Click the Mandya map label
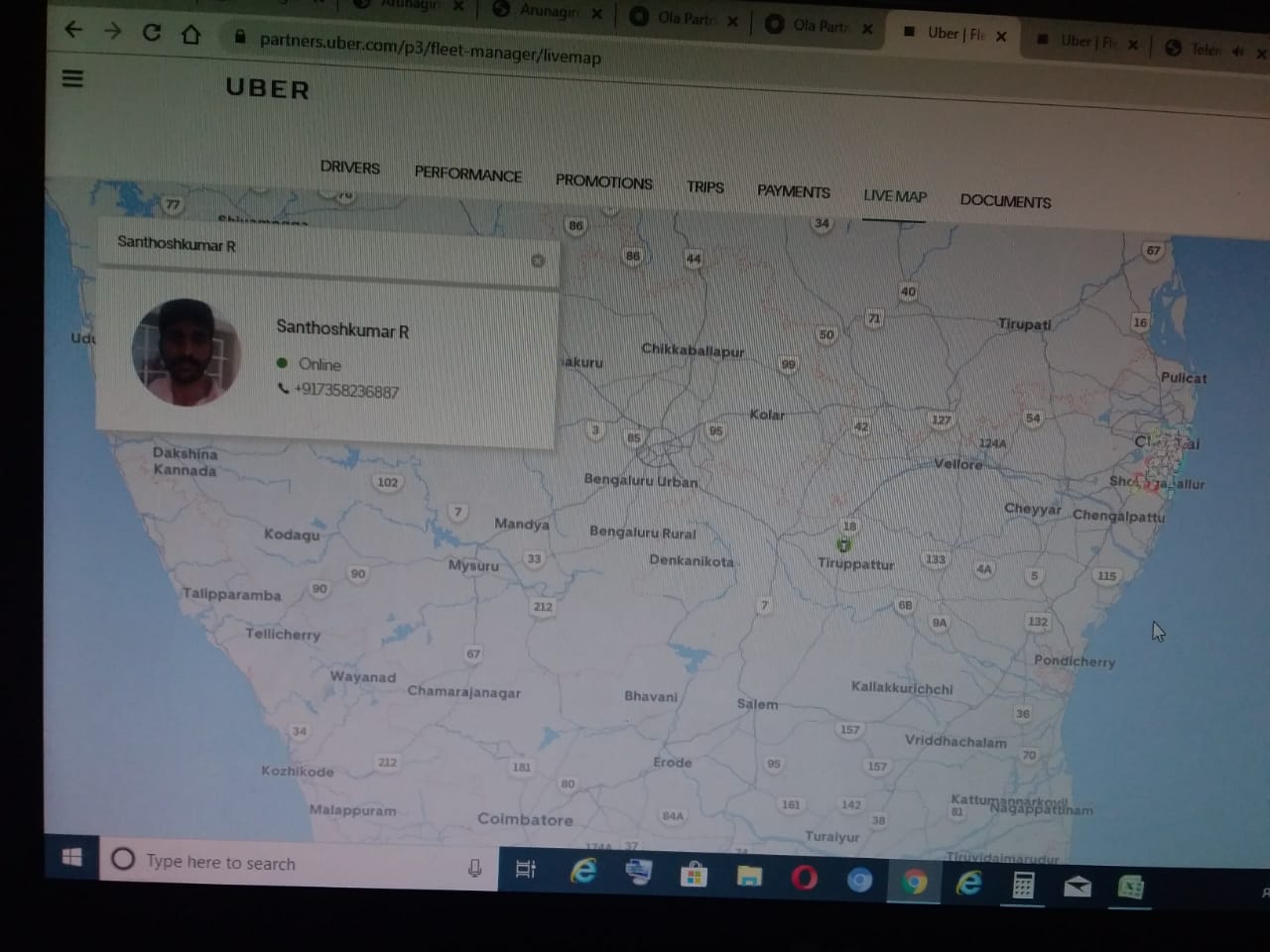The image size is (1270, 952). (521, 523)
